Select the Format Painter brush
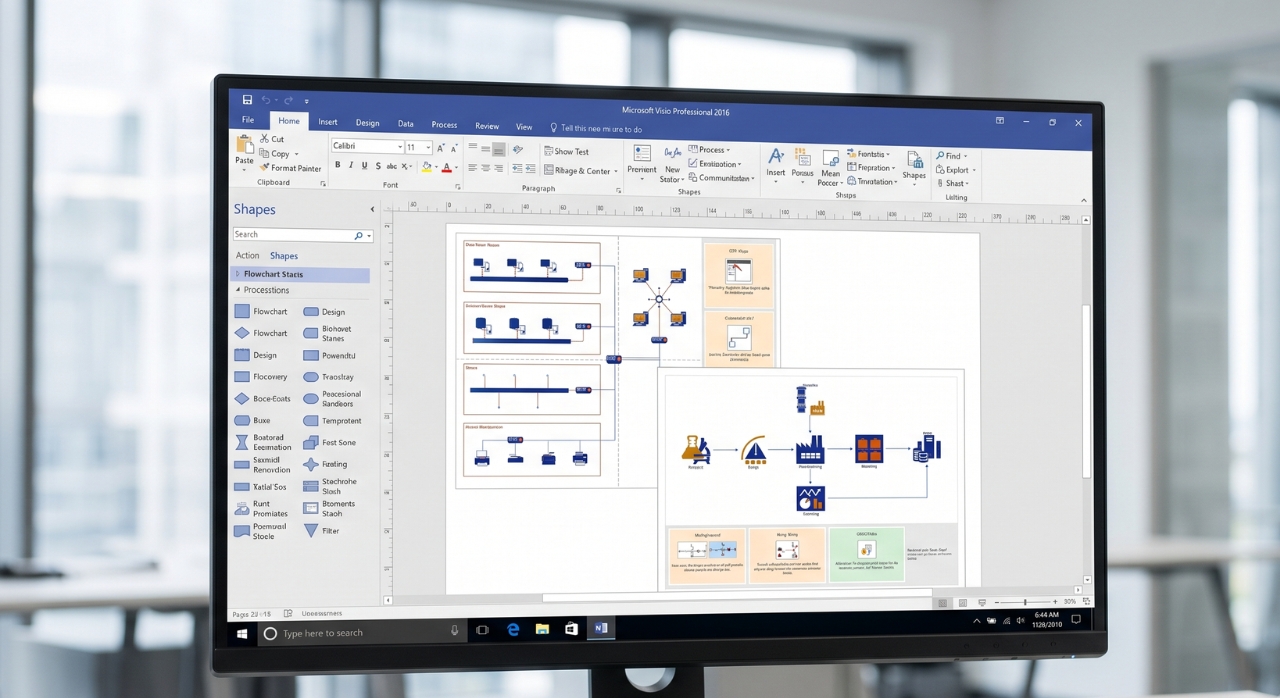 264,167
